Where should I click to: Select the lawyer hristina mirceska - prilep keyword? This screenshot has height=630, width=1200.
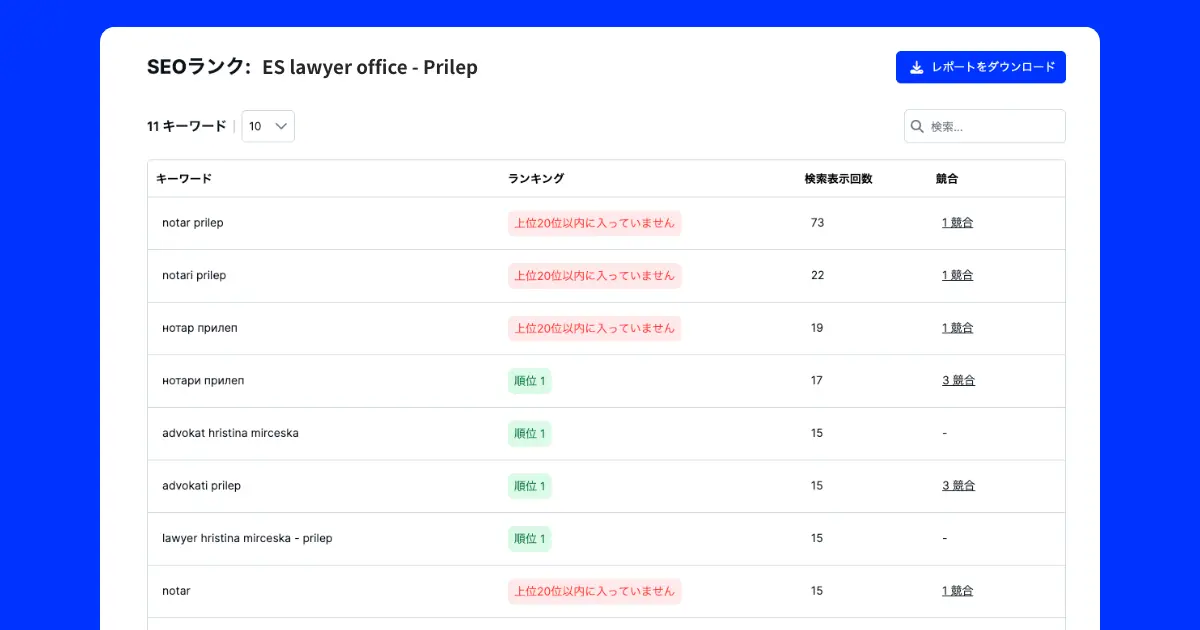coord(247,538)
